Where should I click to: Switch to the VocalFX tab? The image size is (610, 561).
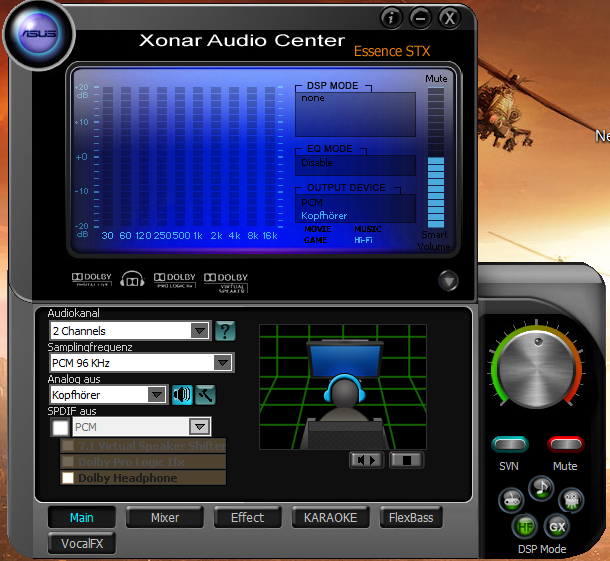pyautogui.click(x=82, y=543)
